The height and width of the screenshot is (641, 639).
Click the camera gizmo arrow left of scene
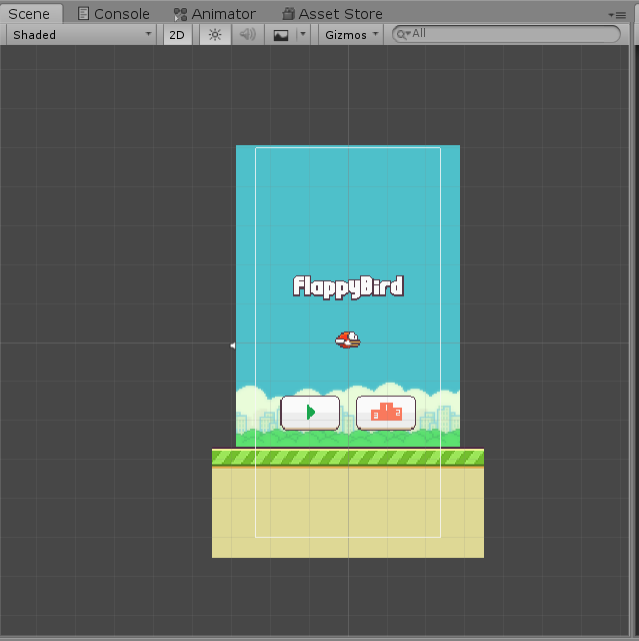point(233,345)
